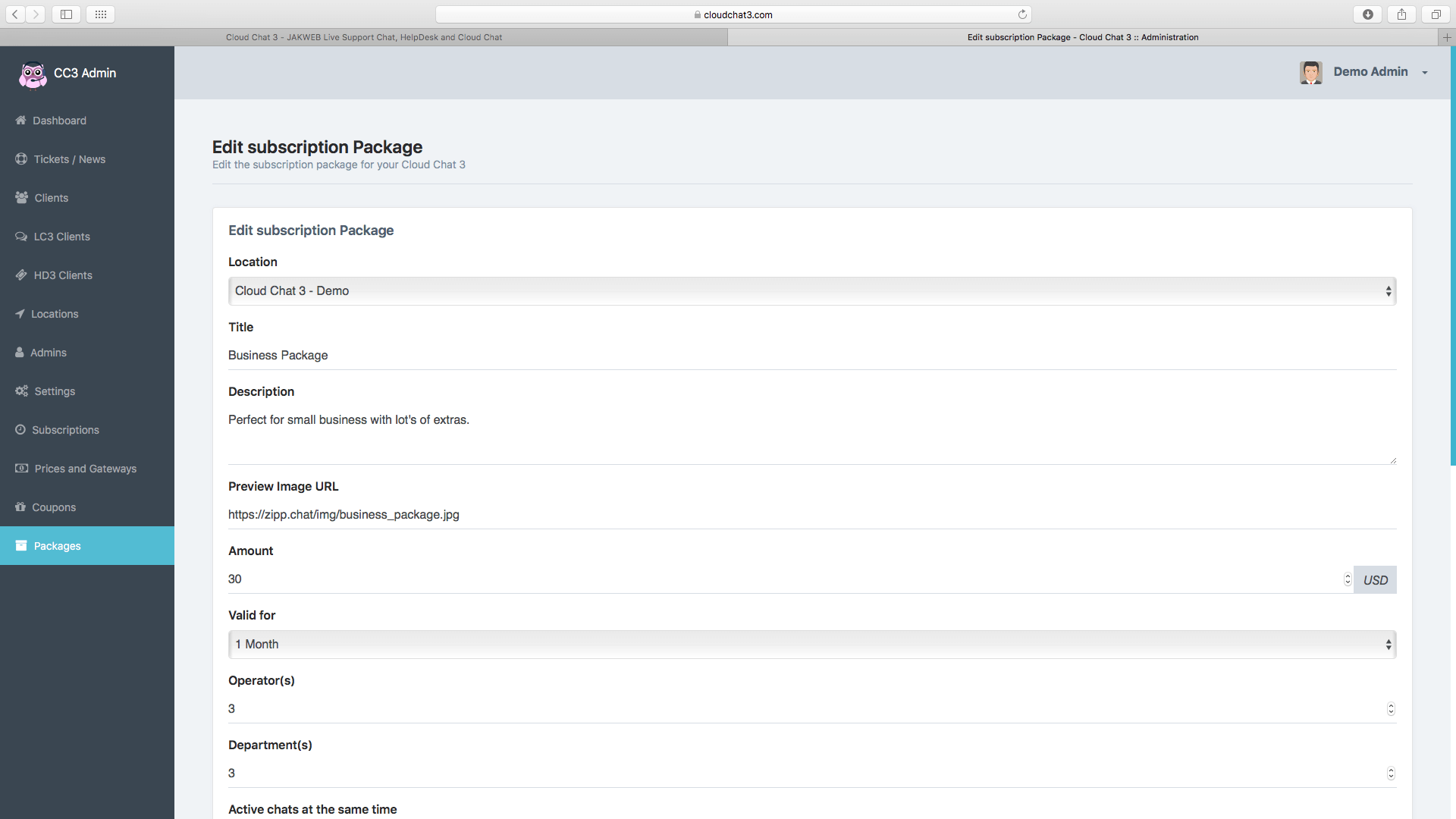Select the Clients icon in the sidebar
The width and height of the screenshot is (1456, 819).
[x=21, y=198]
